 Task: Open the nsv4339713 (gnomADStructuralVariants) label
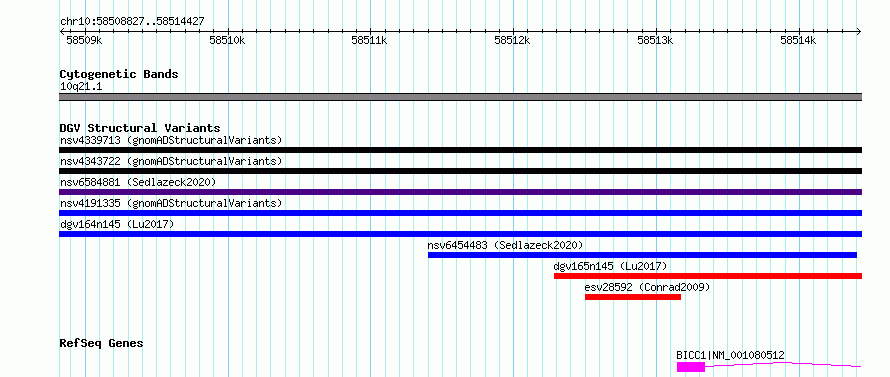point(171,140)
